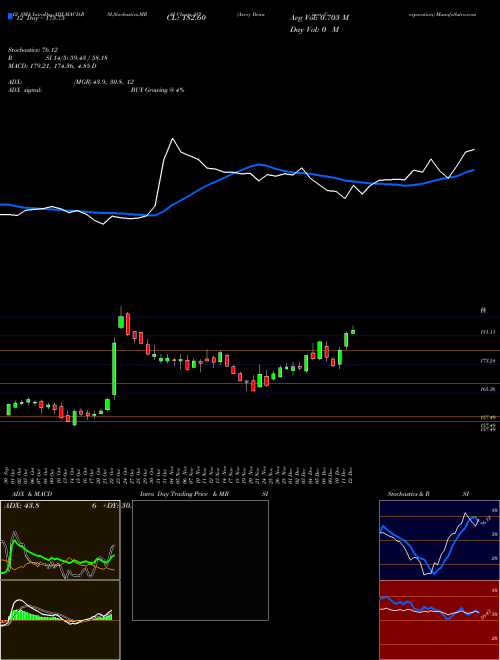Click the 181.11 price axis label
The height and width of the screenshot is (660, 500).
[487, 332]
